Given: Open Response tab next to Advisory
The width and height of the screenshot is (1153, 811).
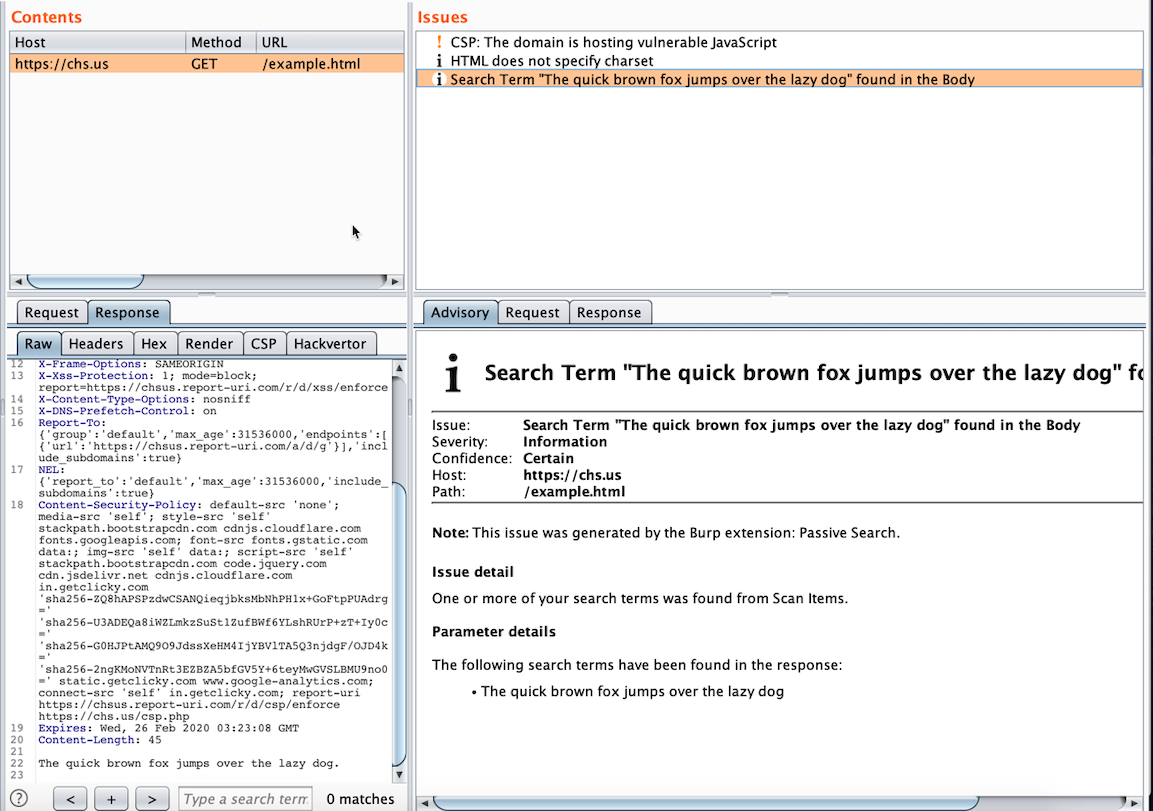Looking at the screenshot, I should pos(608,313).
